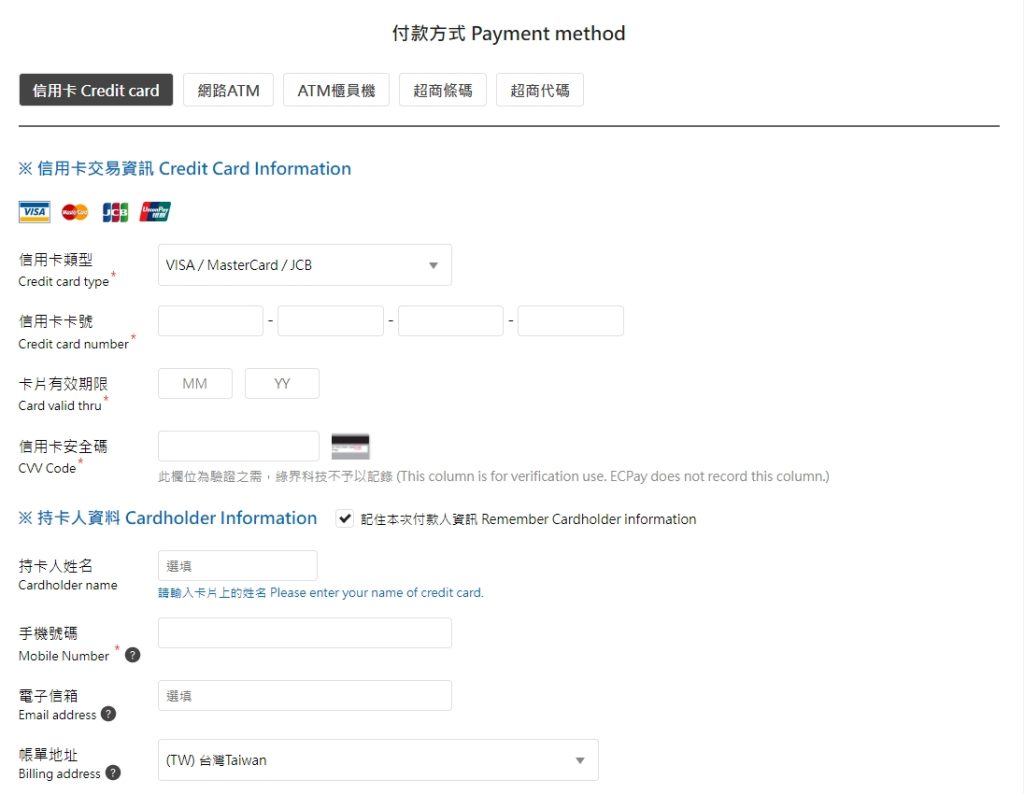Screen dimensions: 1024x794
Task: Click the first credit card number field
Action: coord(210,320)
